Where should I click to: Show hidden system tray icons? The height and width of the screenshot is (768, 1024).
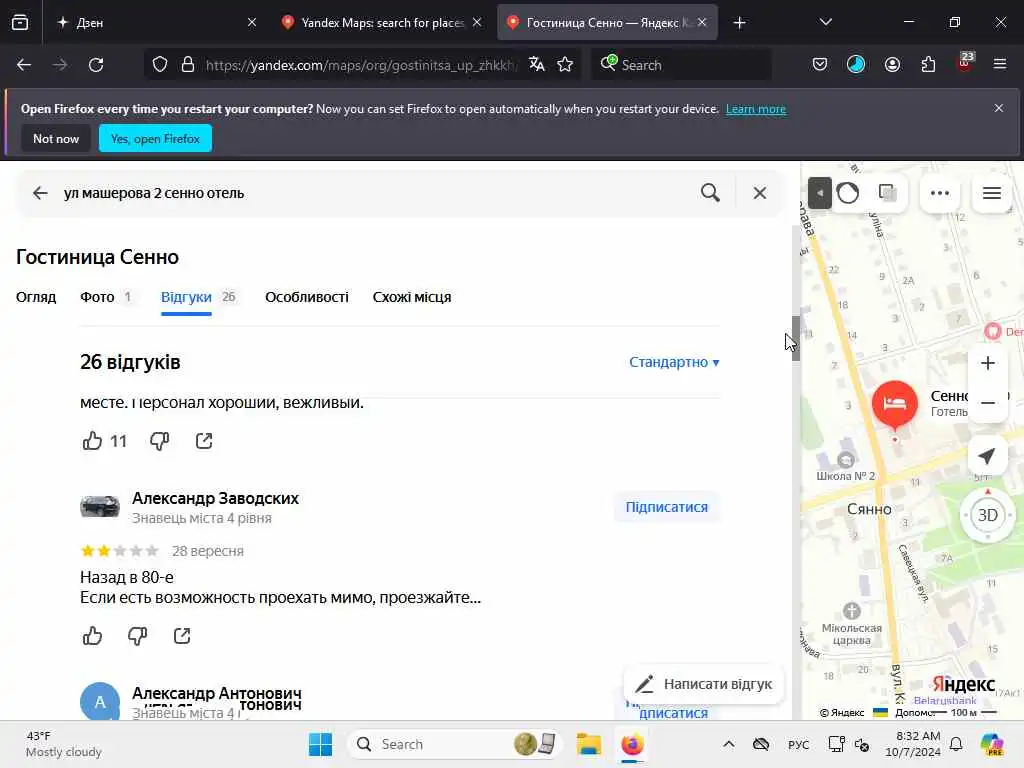(729, 744)
